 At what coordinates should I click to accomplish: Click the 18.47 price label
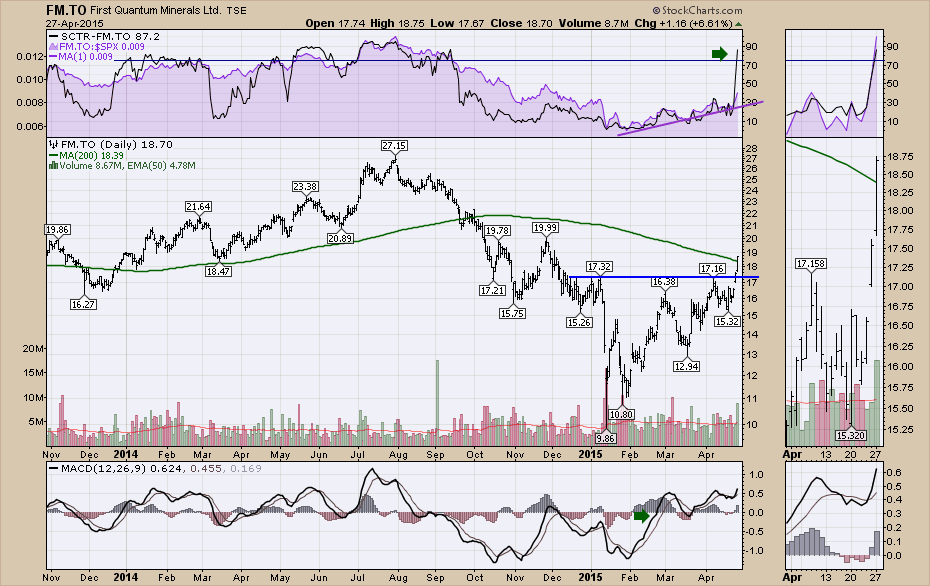tap(219, 271)
